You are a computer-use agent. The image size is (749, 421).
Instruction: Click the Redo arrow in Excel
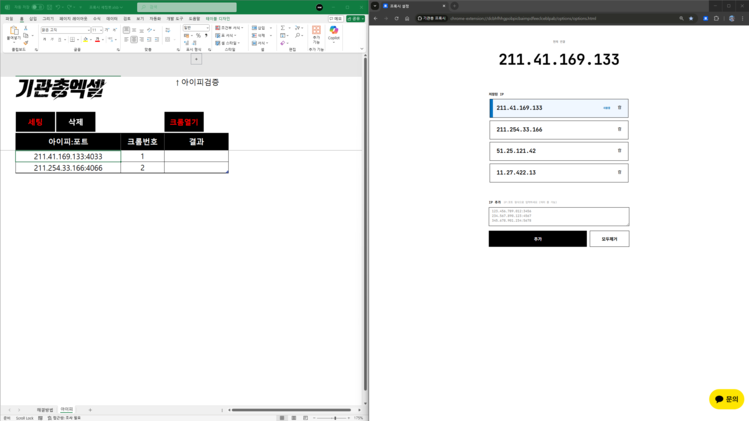69,7
